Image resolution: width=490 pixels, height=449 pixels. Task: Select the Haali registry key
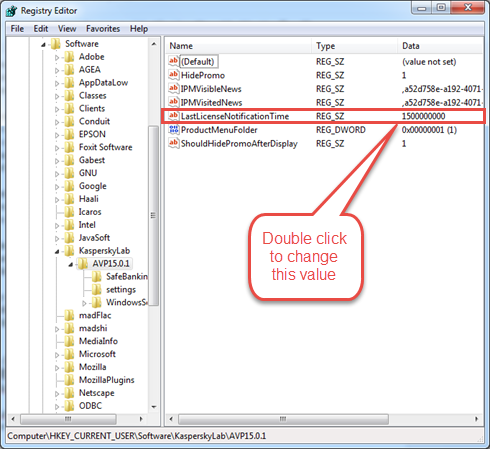tap(89, 199)
